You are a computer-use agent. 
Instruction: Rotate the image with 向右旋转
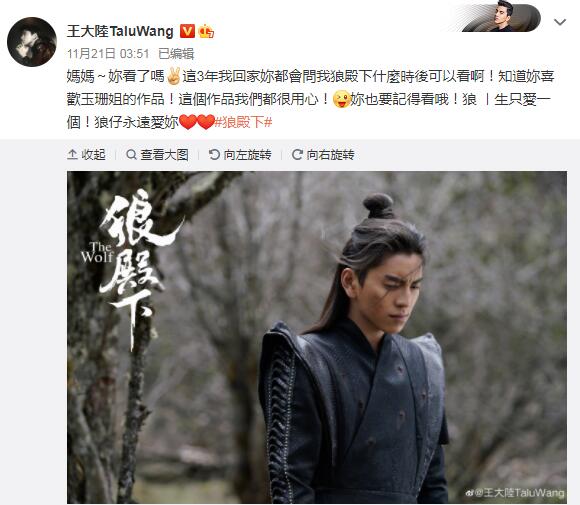click(x=323, y=155)
